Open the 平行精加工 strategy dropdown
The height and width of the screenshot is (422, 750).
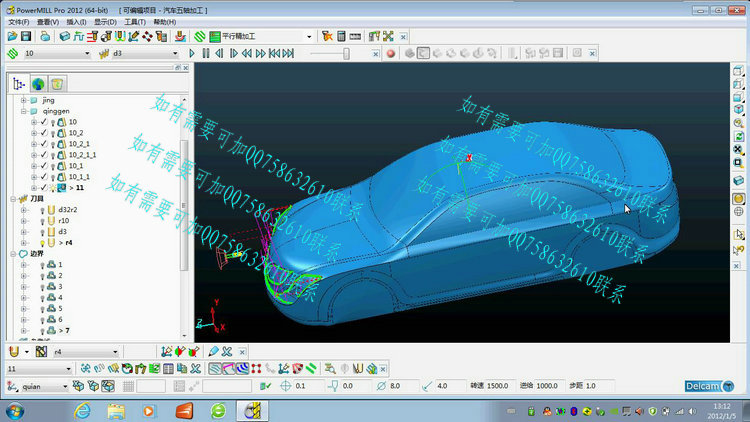pos(309,36)
